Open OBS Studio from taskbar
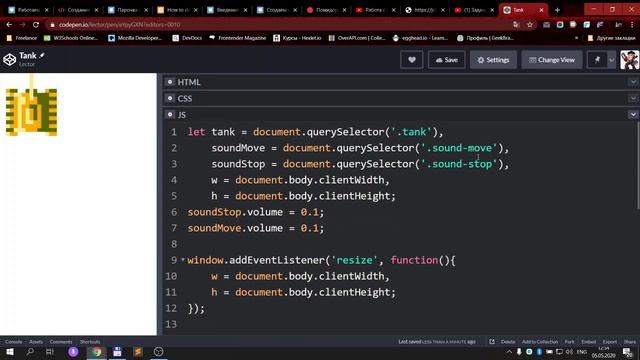This screenshot has height=360, width=640. click(x=158, y=352)
